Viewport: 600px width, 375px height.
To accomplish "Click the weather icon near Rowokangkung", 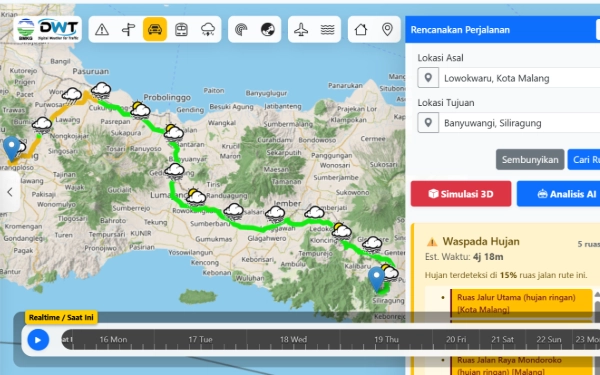I will (x=196, y=197).
